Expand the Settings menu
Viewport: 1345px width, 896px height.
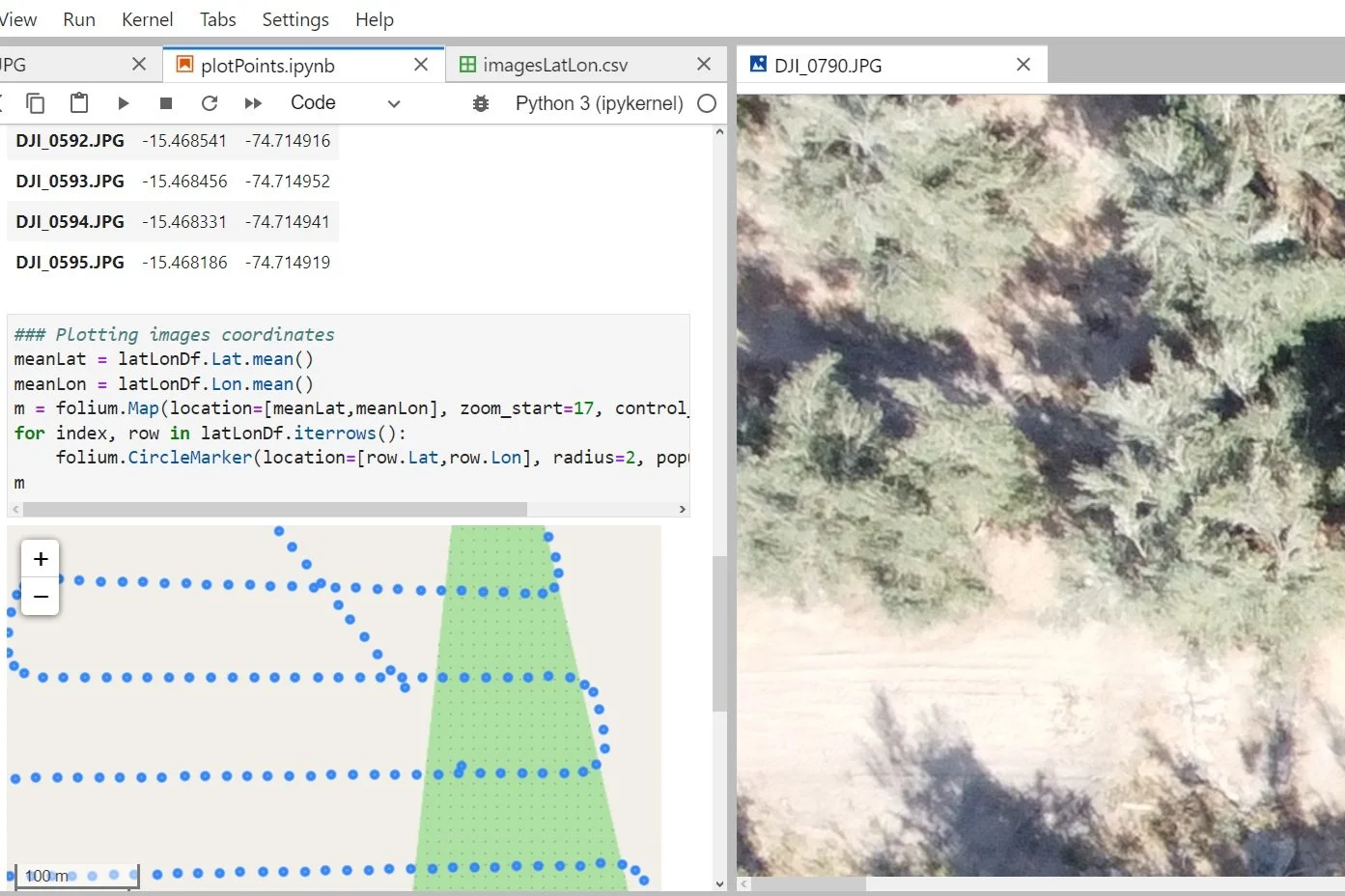294,19
